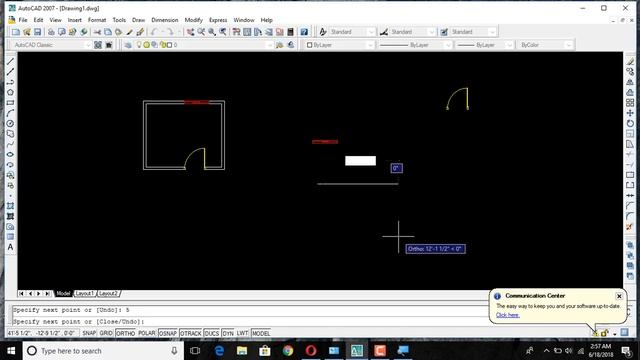Open the Text Style Standard dropdown
Viewport: 640px width, 360px height.
[371, 32]
